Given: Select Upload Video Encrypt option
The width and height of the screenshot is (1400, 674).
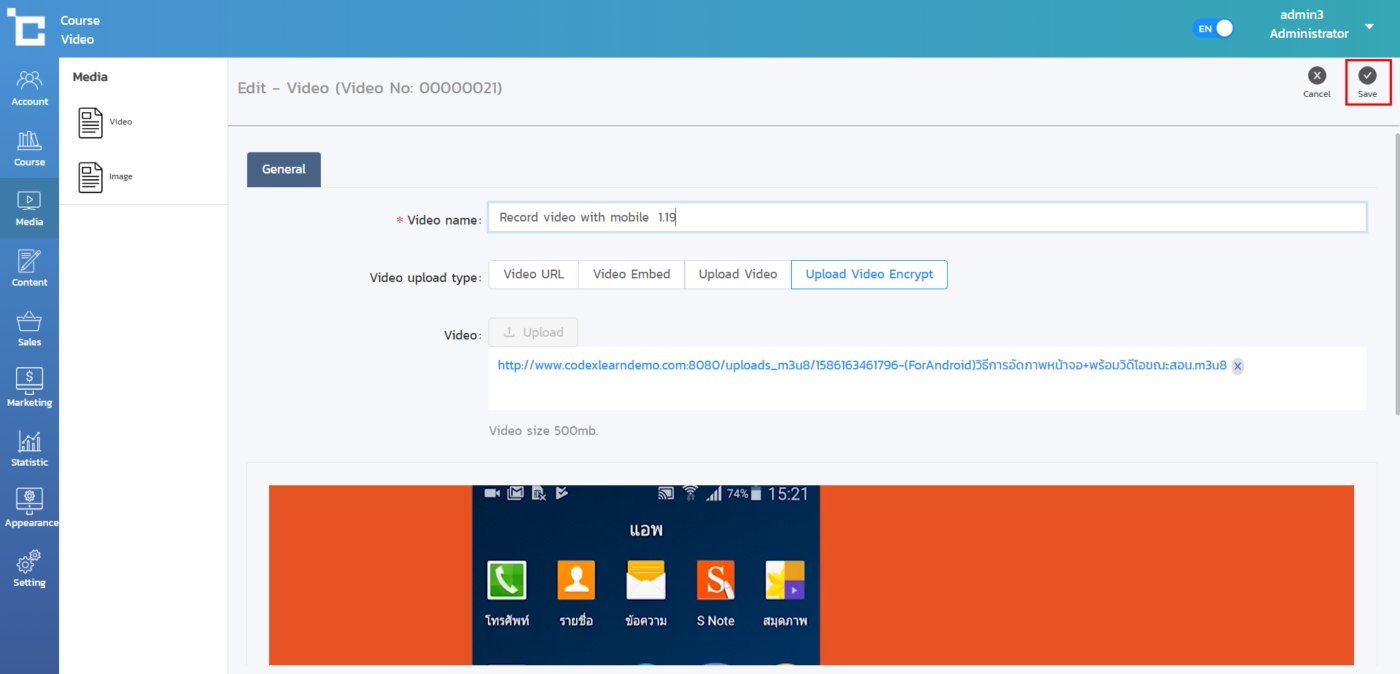Looking at the screenshot, I should 869,274.
